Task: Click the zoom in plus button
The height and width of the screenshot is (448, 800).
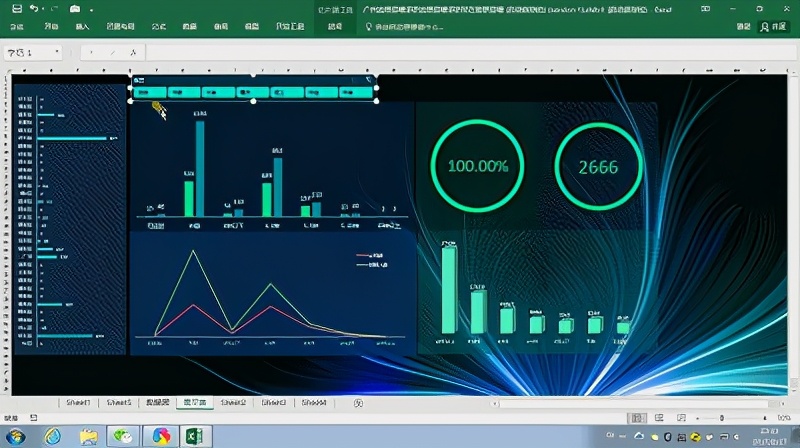Action: point(765,418)
